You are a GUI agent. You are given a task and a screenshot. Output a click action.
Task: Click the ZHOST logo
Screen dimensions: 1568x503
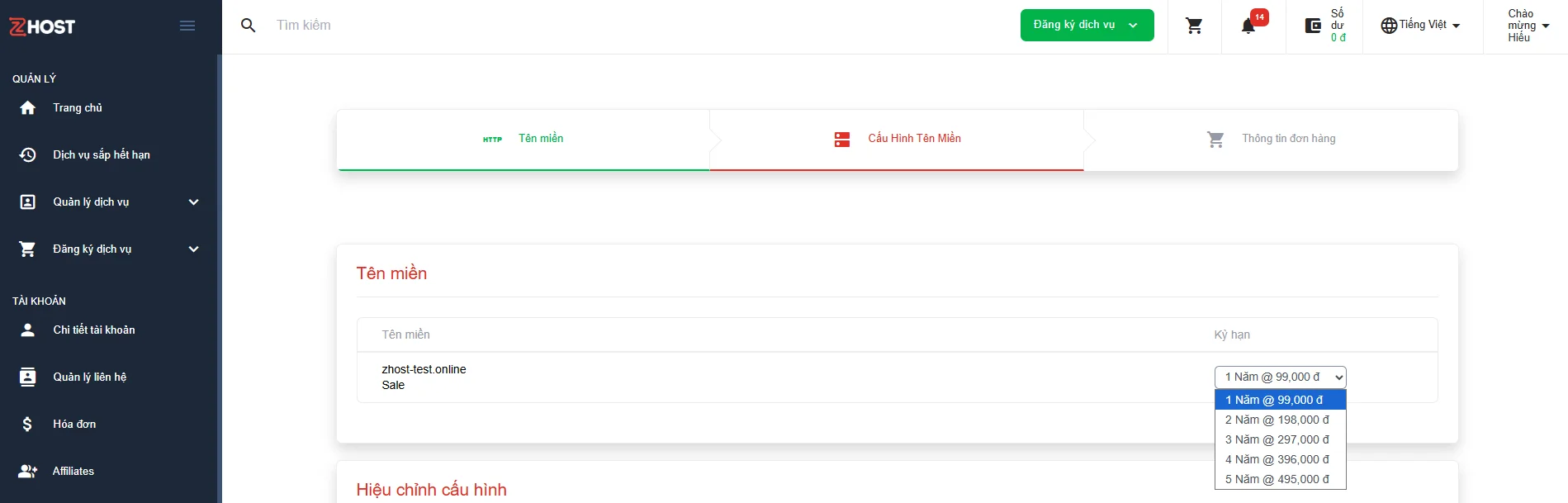[42, 26]
